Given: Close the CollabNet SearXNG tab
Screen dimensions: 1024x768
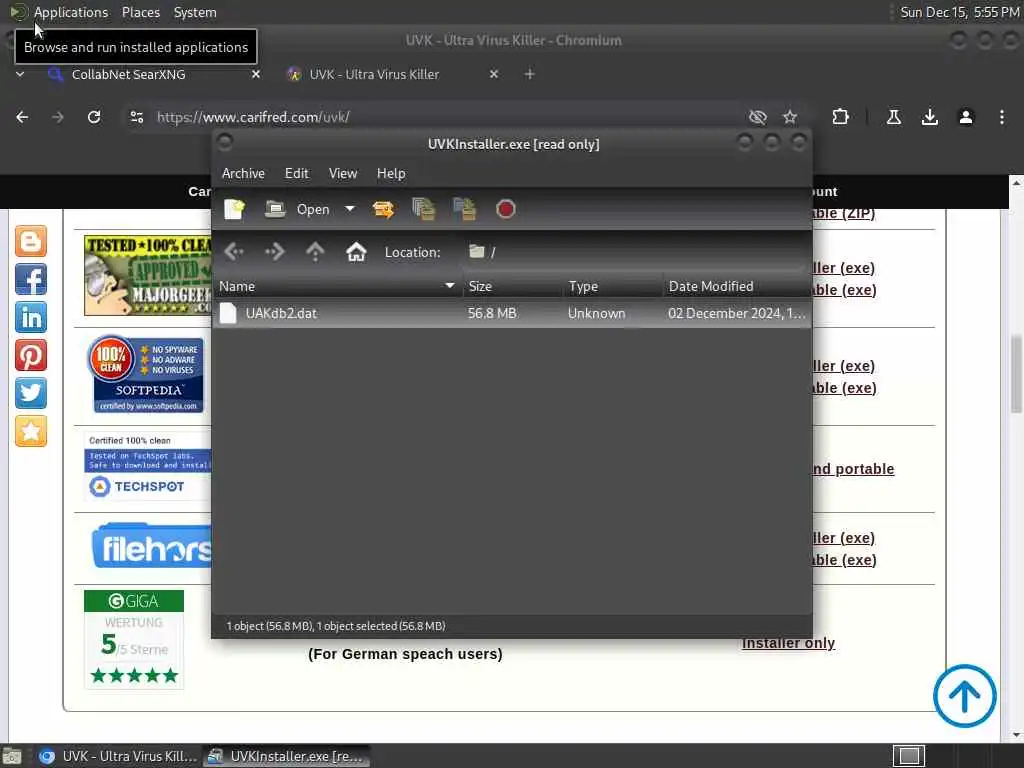Looking at the screenshot, I should coord(256,74).
